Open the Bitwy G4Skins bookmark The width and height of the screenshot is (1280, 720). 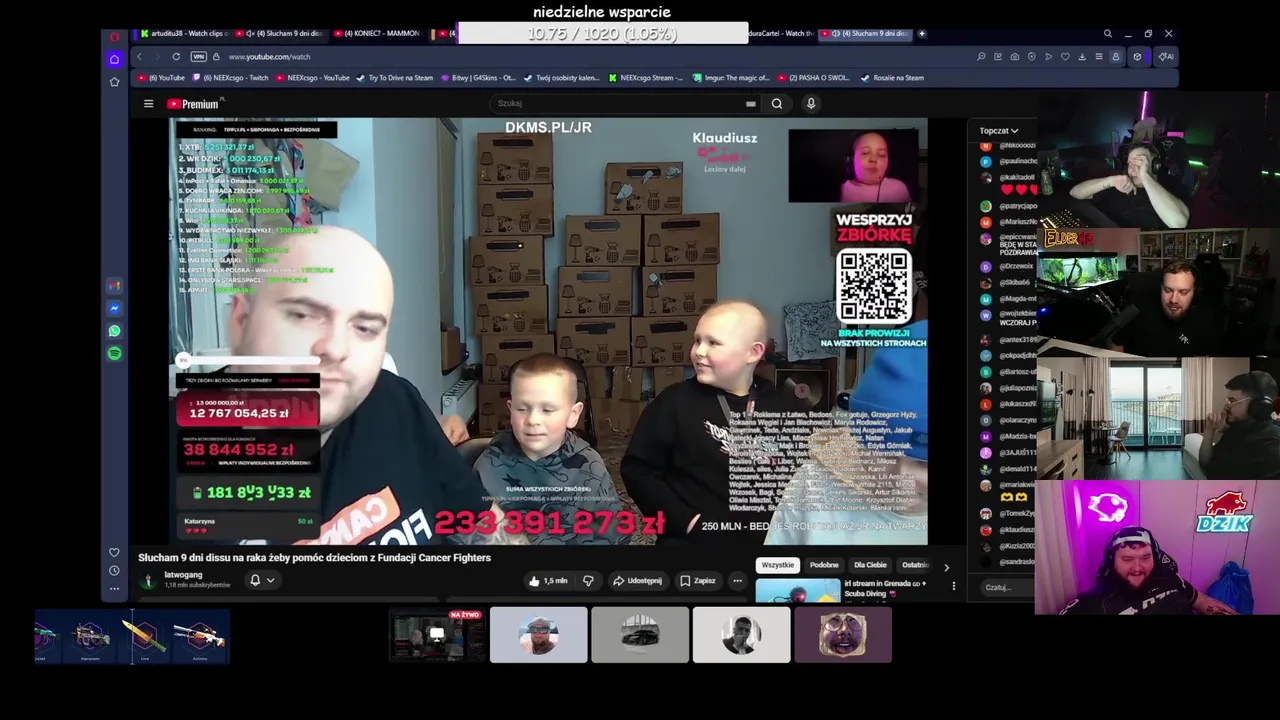478,78
